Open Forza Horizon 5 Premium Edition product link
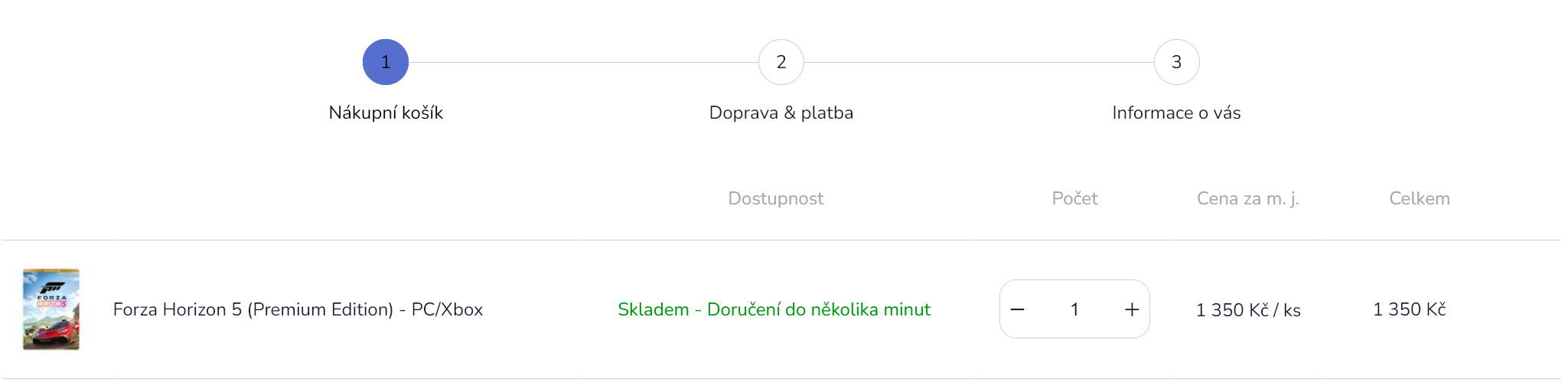The width and height of the screenshot is (1568, 389). coord(298,309)
